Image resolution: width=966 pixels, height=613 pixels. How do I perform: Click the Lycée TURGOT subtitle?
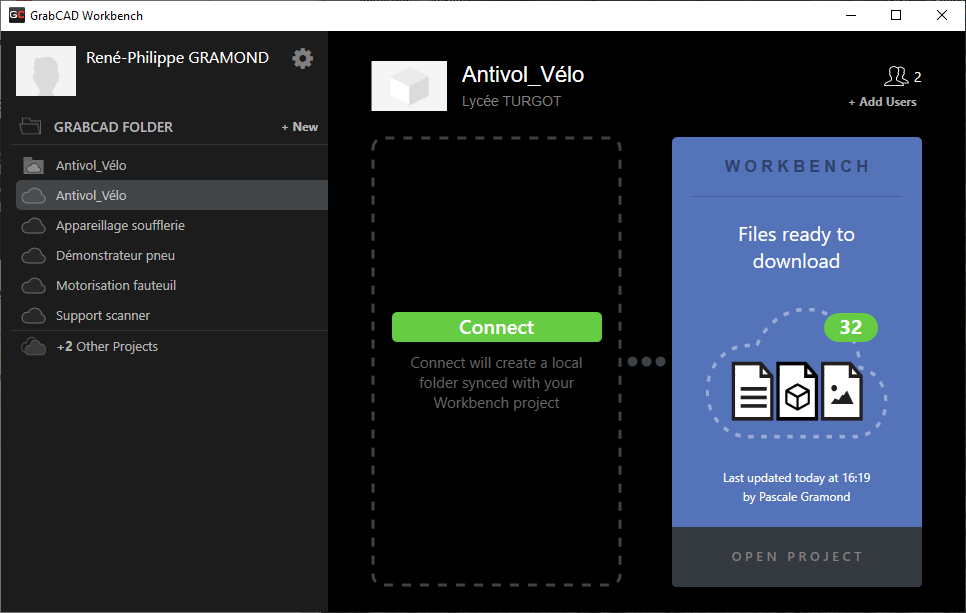point(511,101)
